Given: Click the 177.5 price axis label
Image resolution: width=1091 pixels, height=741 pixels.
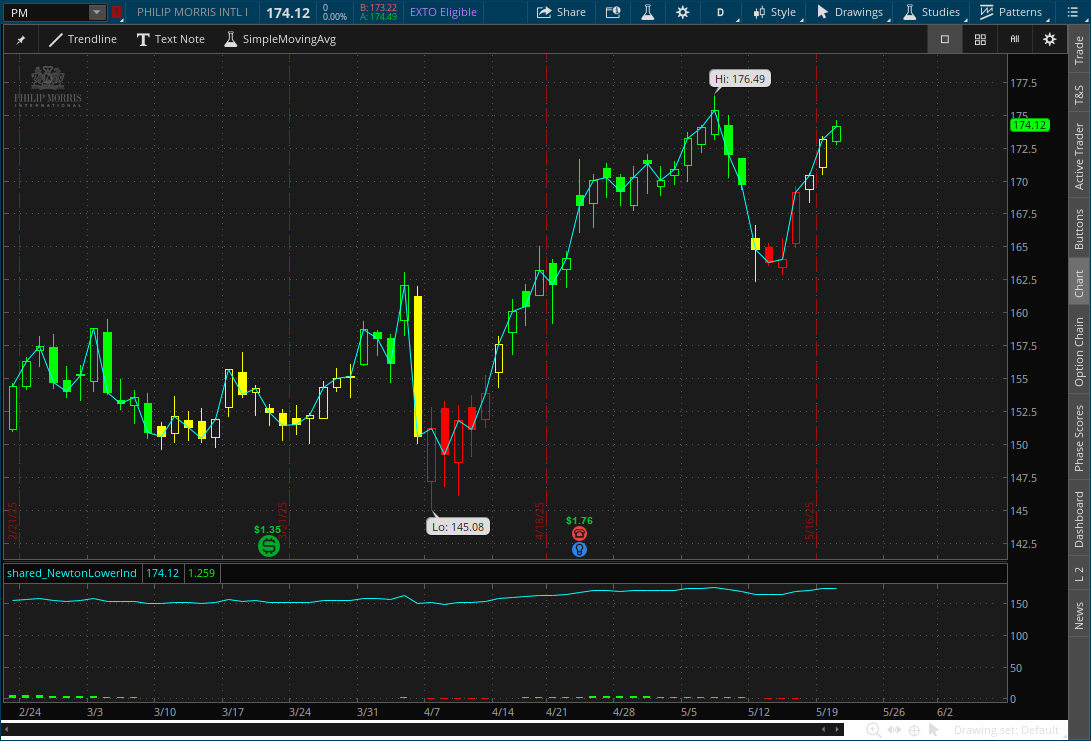Looking at the screenshot, I should coord(1024,83).
